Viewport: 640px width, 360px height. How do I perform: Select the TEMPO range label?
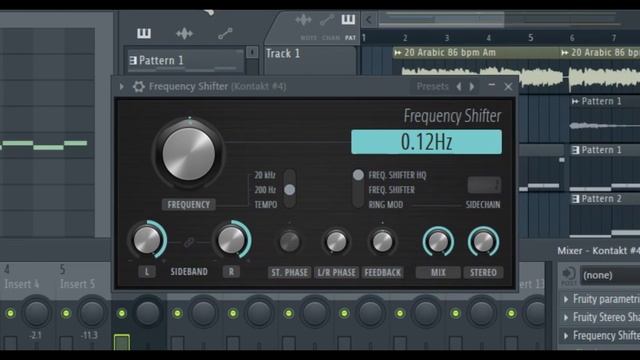[266, 205]
